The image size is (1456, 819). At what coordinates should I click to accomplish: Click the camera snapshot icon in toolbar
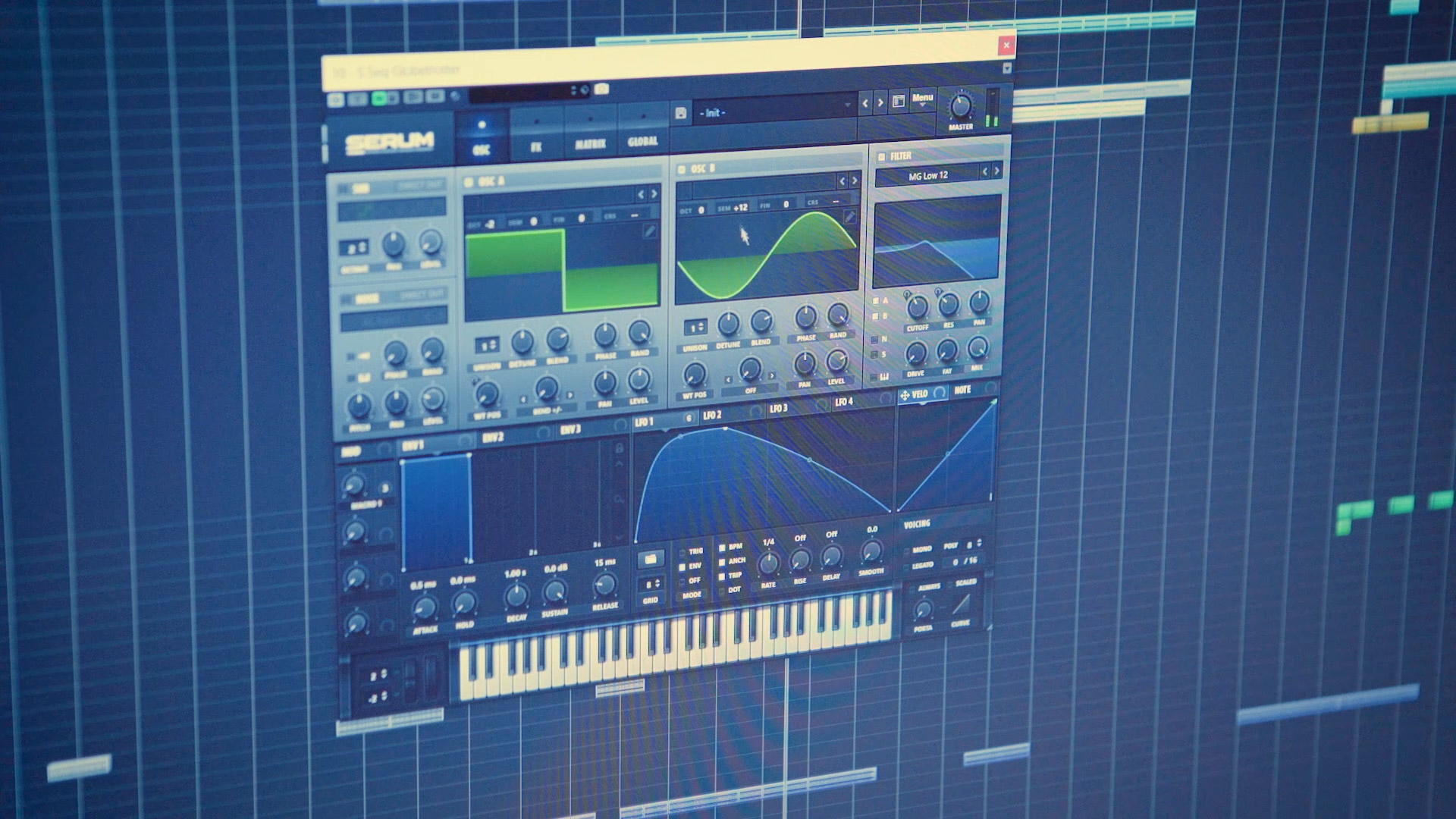pos(601,89)
